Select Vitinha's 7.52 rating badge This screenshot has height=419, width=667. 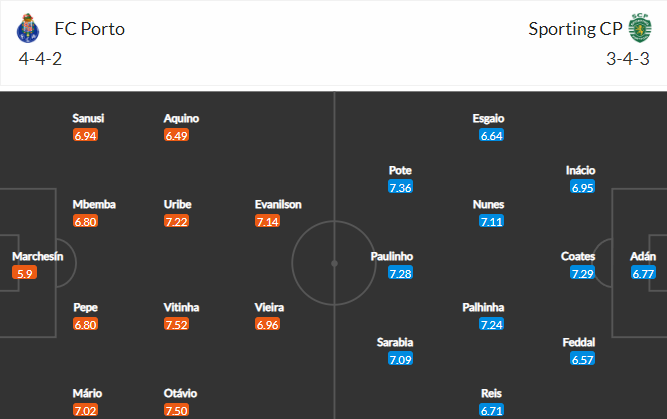(177, 325)
